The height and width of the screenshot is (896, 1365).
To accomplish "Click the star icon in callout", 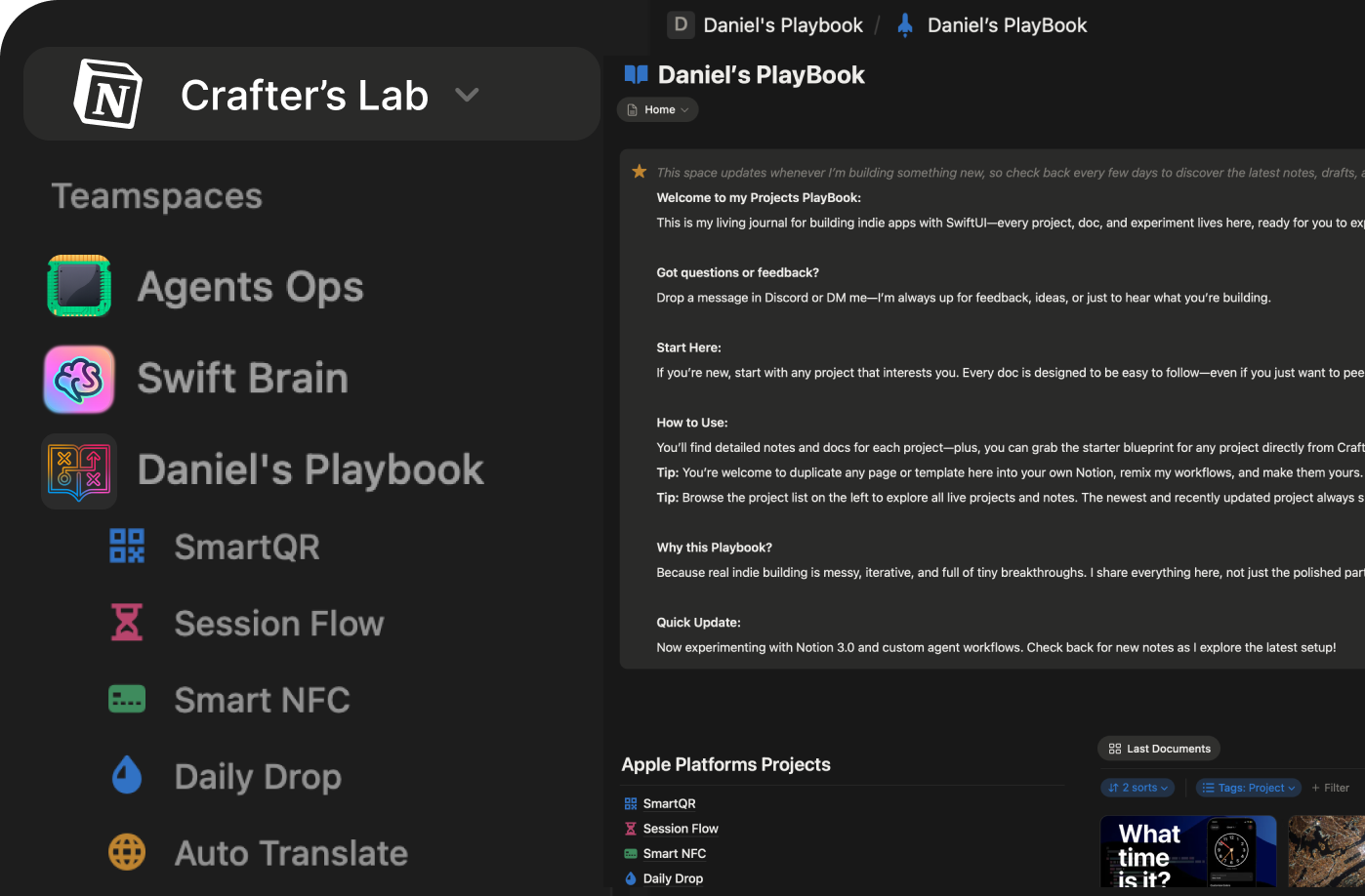I will (640, 172).
